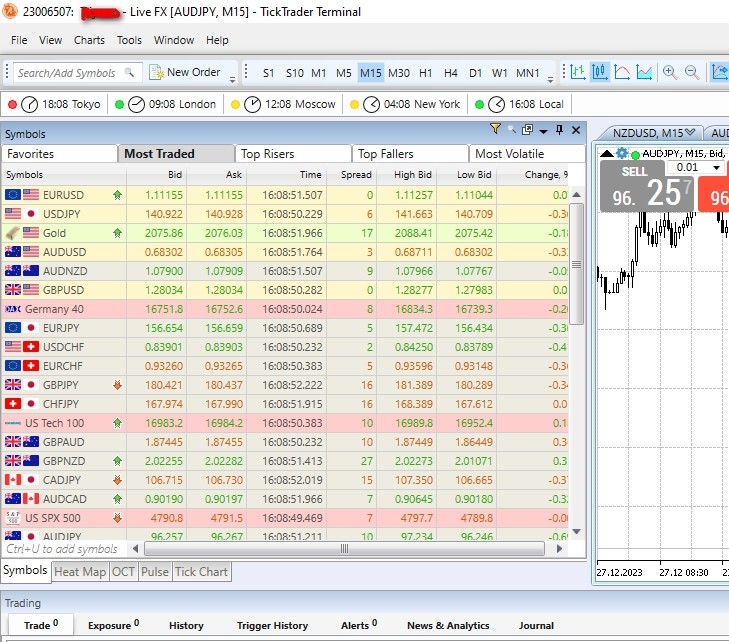Select bar chart type icon
Viewport: 729px width, 642px height.
pyautogui.click(x=577, y=72)
